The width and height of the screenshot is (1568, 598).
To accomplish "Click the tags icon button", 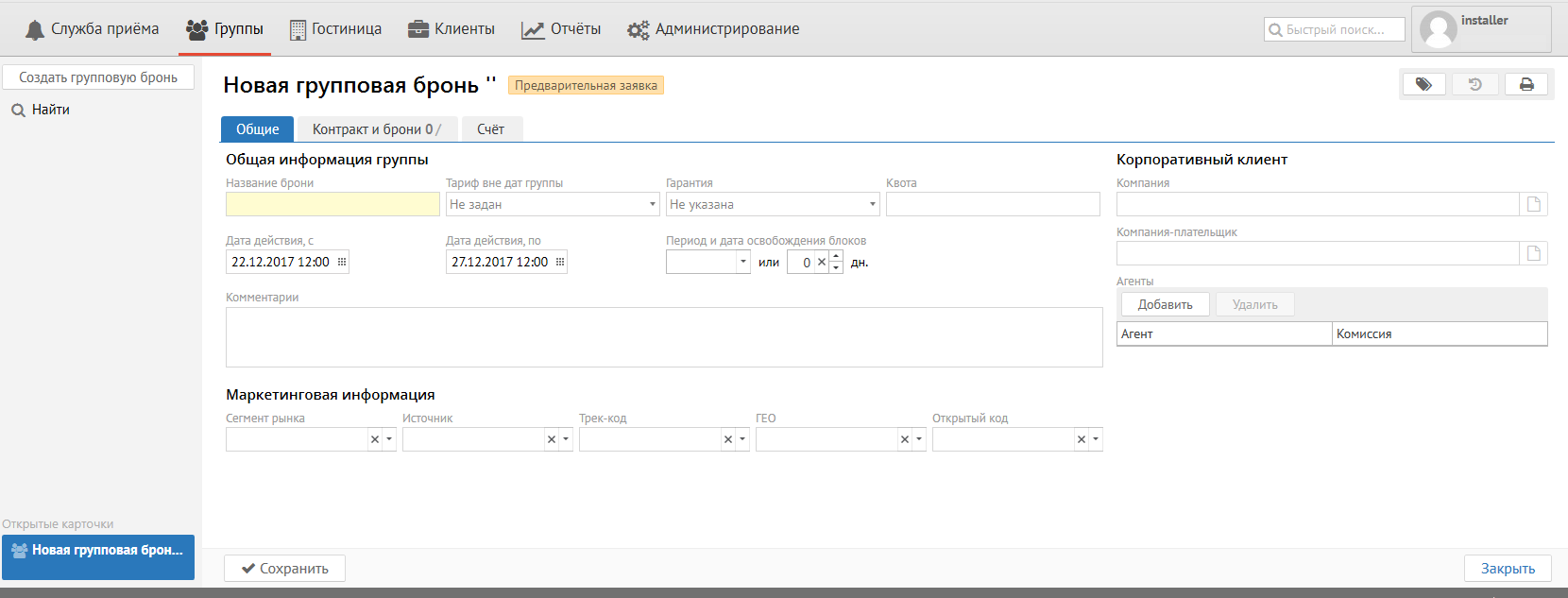I will [x=1423, y=85].
